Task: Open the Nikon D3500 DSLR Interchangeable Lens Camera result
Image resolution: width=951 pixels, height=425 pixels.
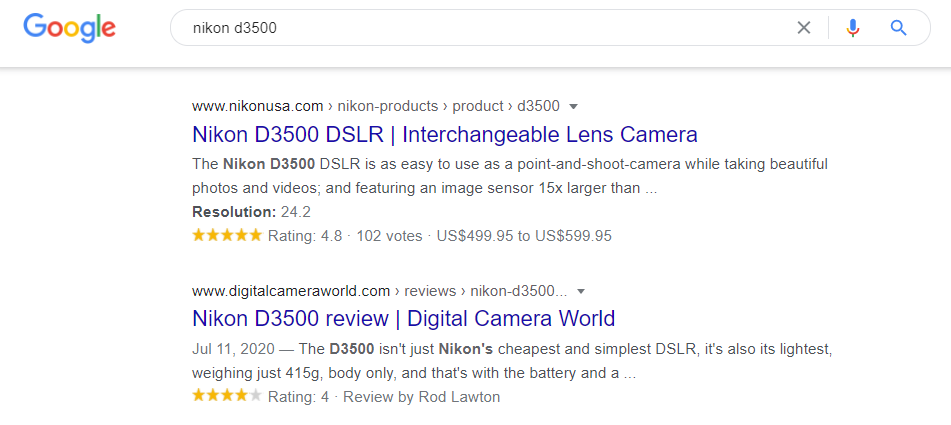Action: point(445,135)
